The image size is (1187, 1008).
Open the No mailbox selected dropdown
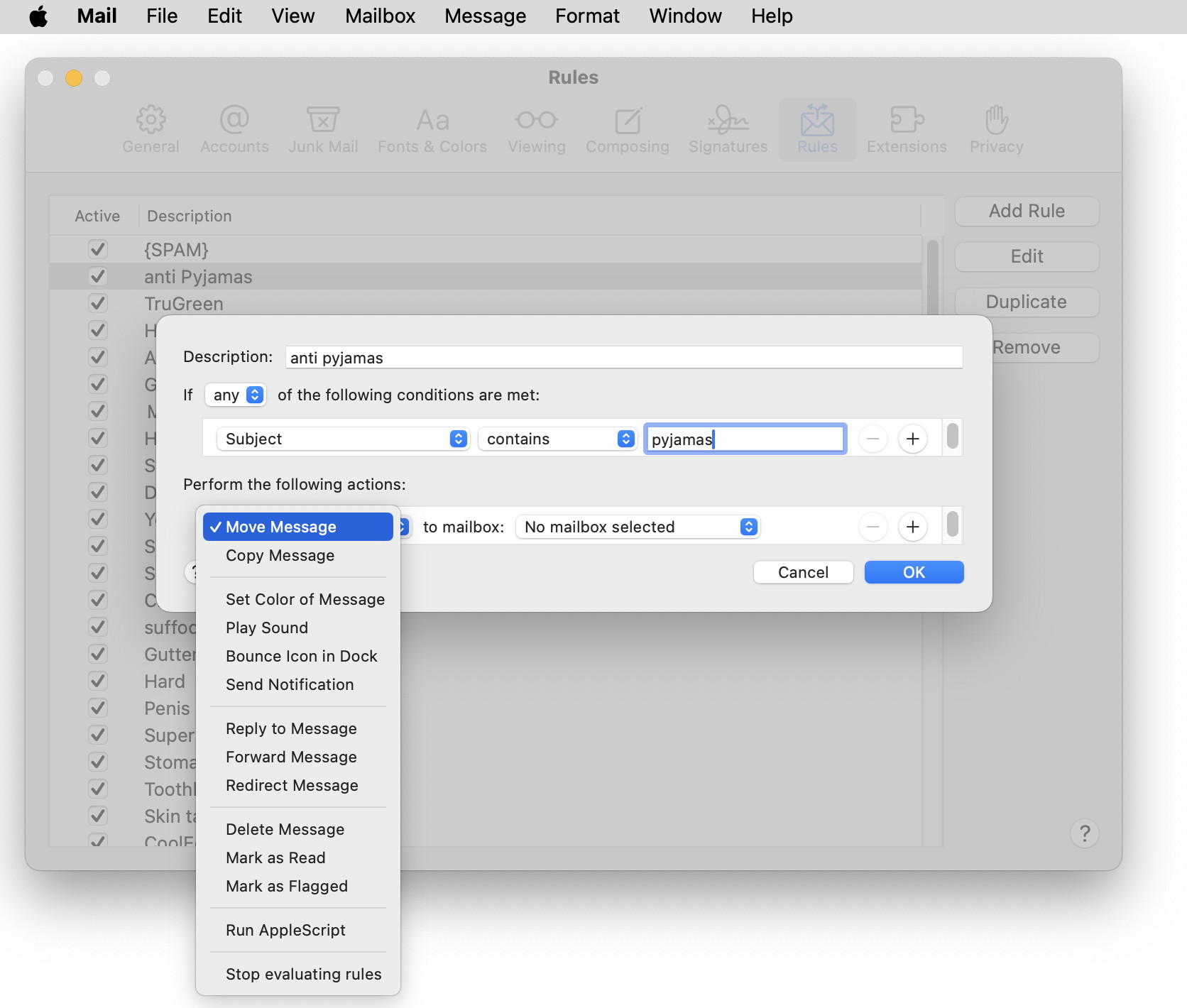(638, 527)
